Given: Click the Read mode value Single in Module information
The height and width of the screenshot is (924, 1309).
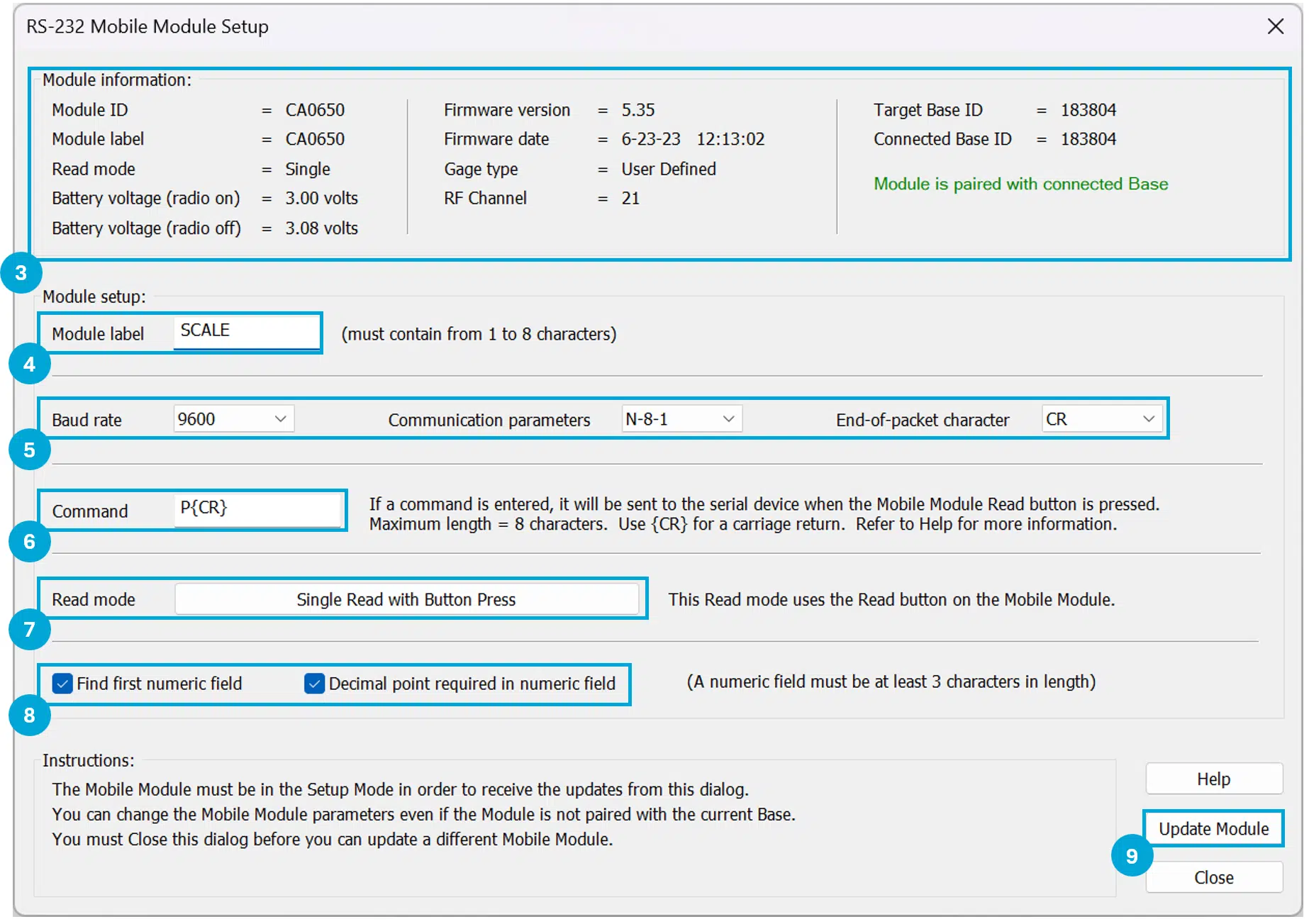Looking at the screenshot, I should click(308, 169).
